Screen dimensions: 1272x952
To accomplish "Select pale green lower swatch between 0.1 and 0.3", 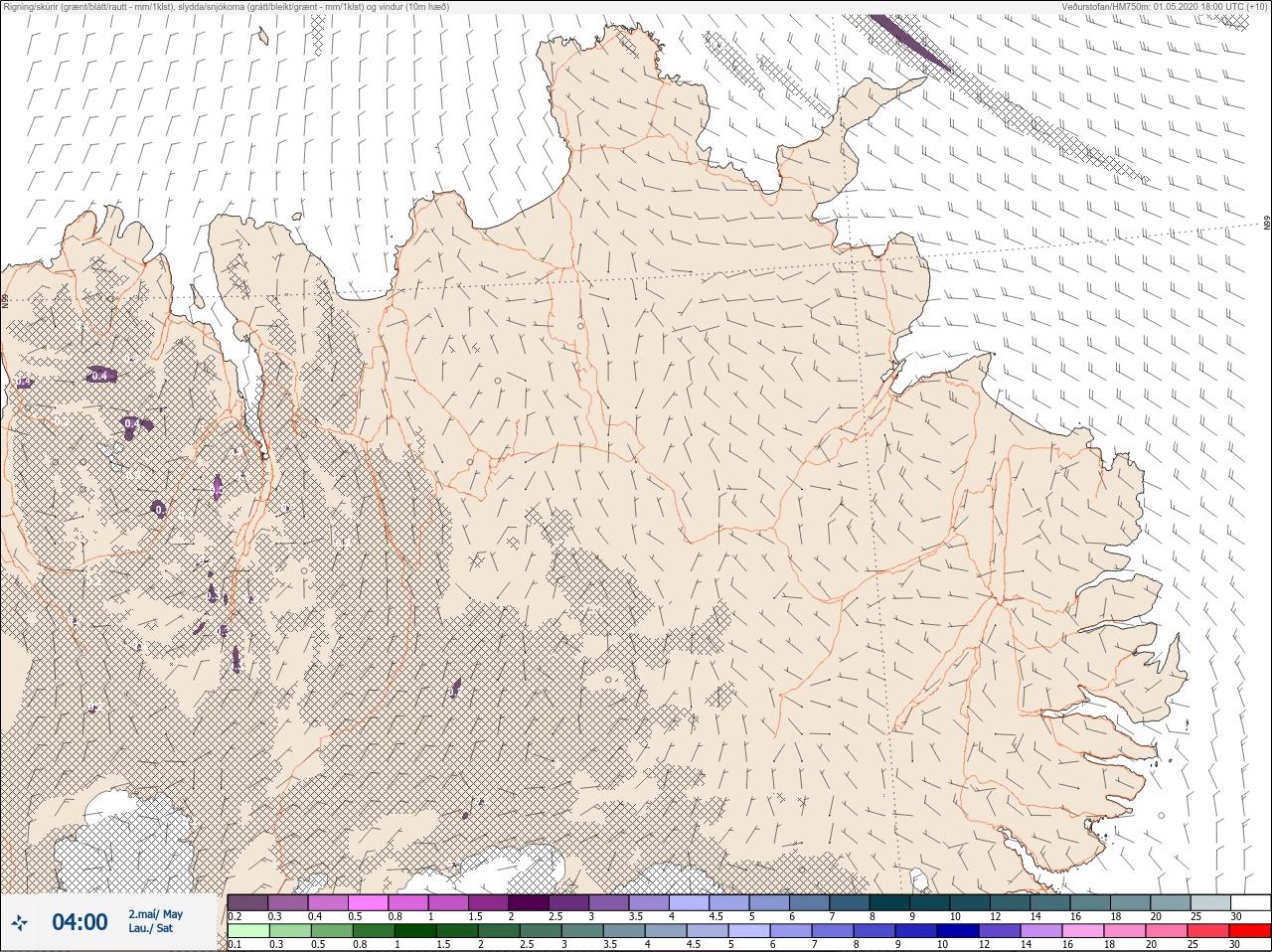I will [248, 931].
